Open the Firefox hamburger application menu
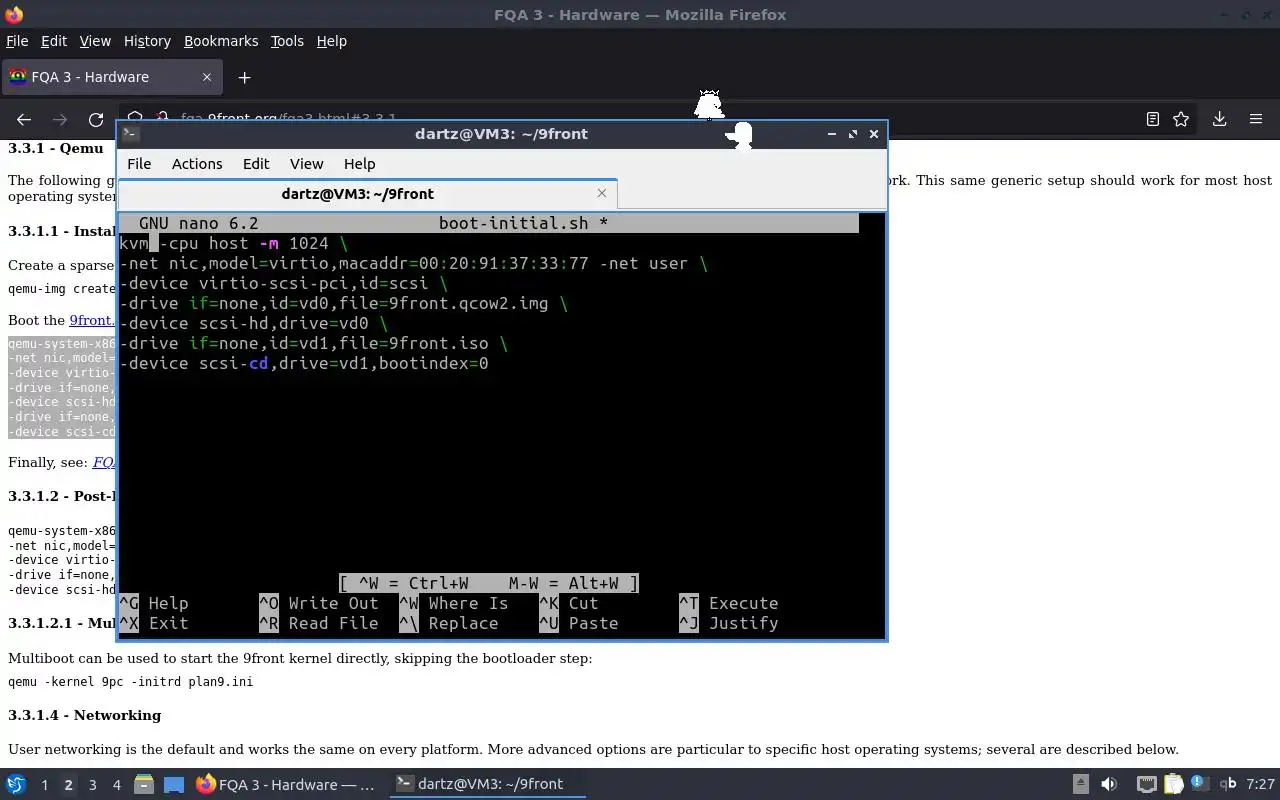This screenshot has width=1280, height=800. tap(1256, 119)
